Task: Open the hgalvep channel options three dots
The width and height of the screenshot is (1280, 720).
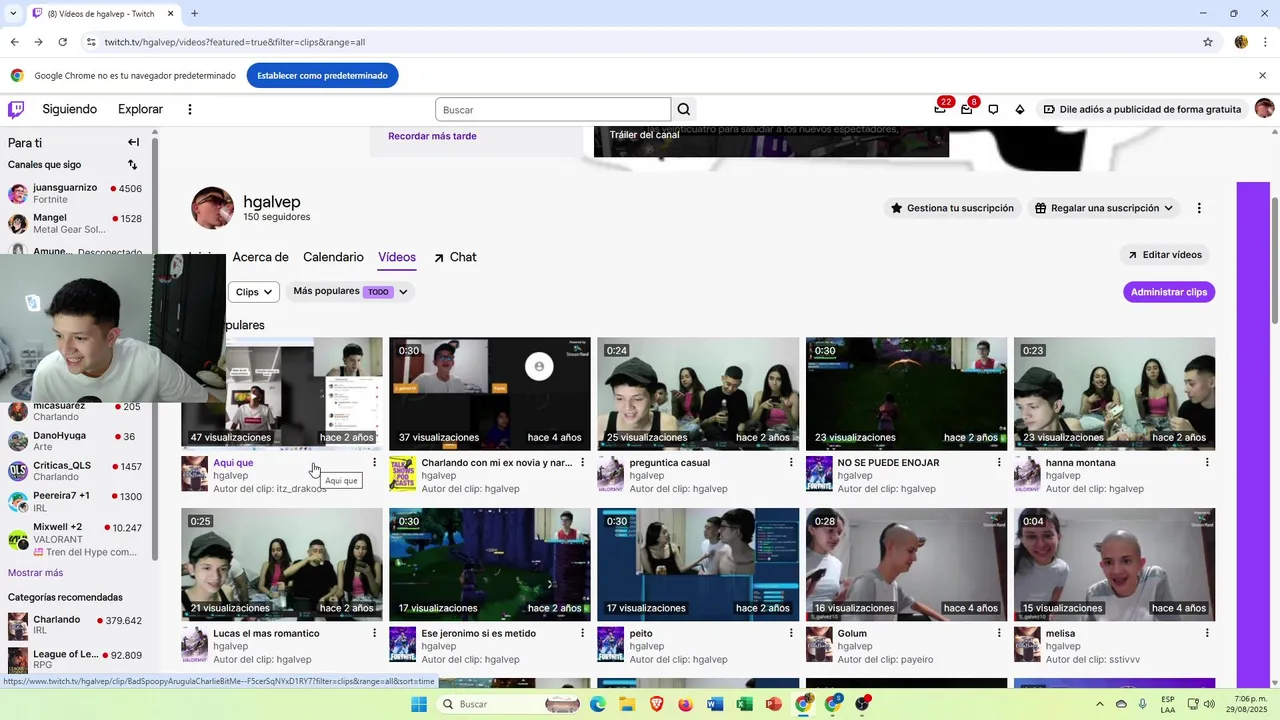Action: 1199,208
